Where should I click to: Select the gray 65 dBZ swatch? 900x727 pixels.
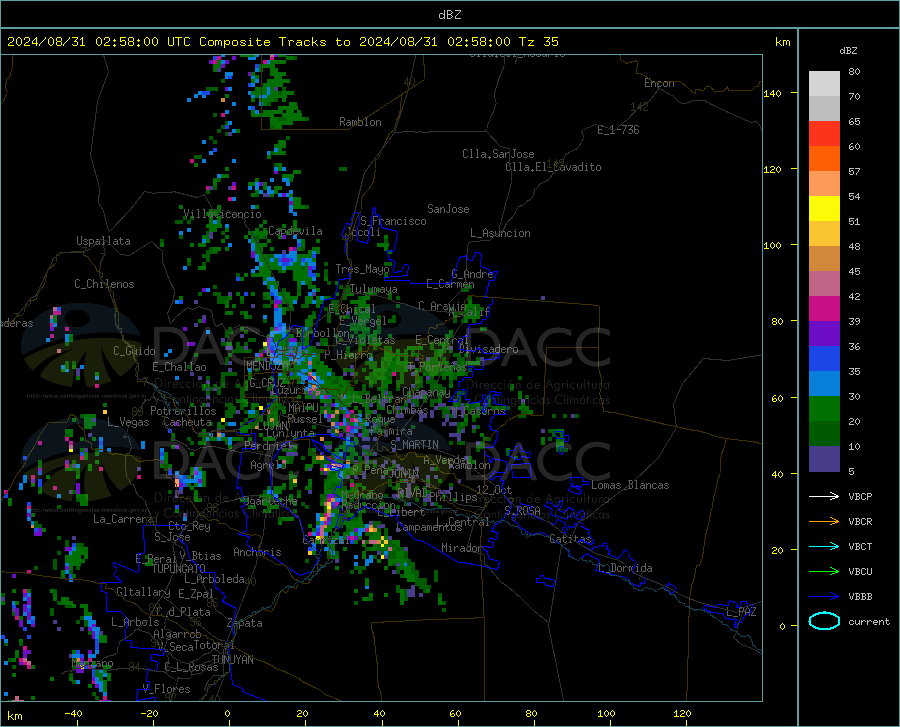(824, 108)
